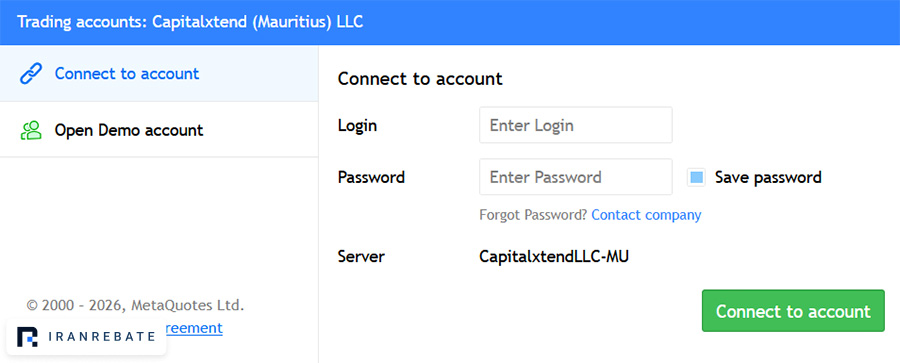Open the agreement link under the copyright notice
Screen dimensions: 900x363
194,328
